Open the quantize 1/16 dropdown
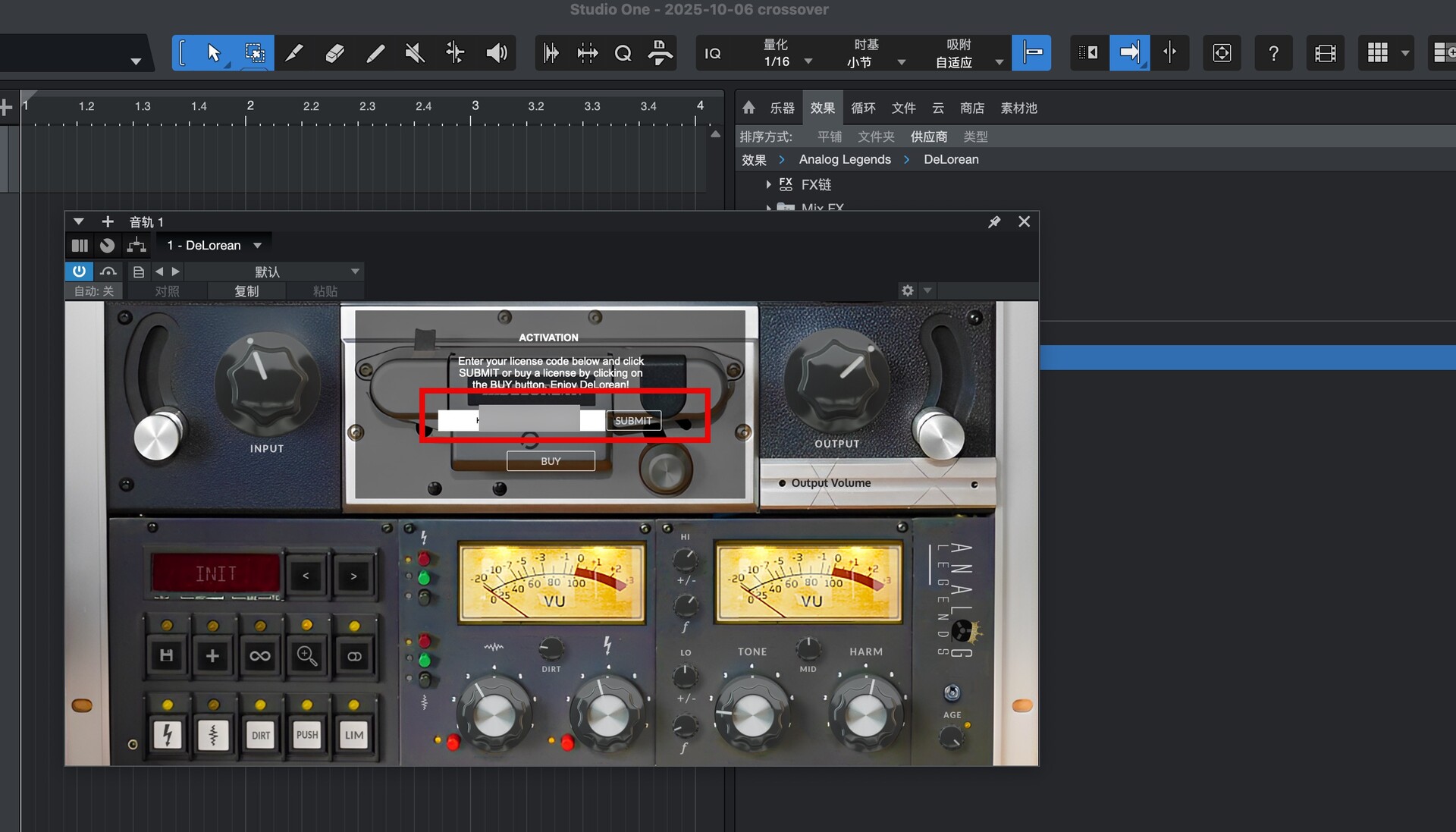Viewport: 1456px width, 832px height. (x=808, y=61)
